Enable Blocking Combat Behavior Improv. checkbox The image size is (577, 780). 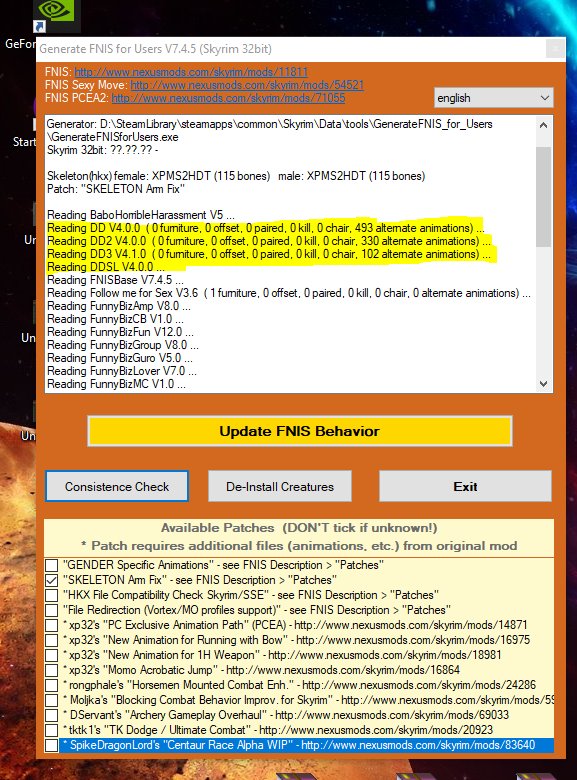[x=52, y=700]
